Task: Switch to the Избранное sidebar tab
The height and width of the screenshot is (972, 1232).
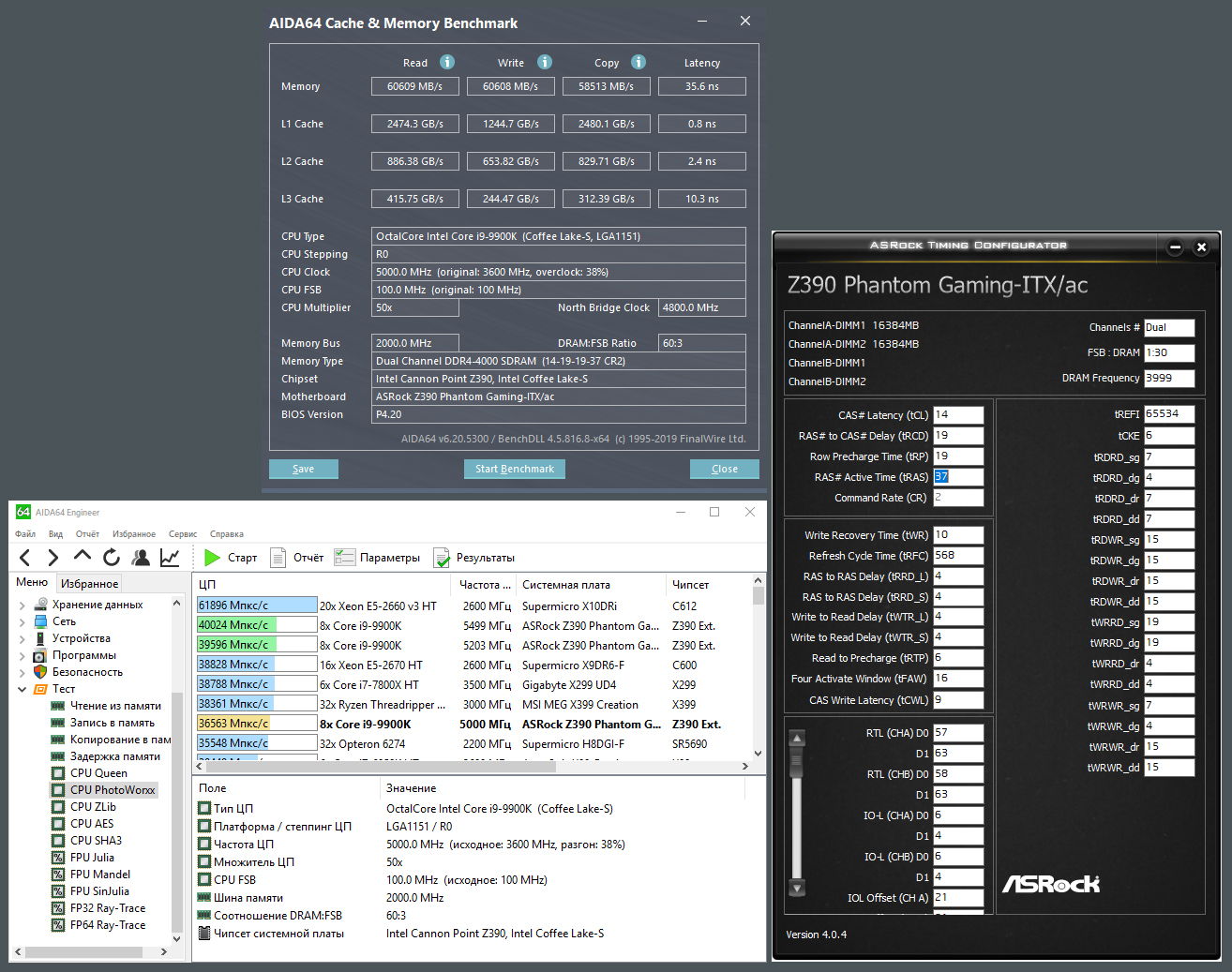Action: [x=90, y=583]
